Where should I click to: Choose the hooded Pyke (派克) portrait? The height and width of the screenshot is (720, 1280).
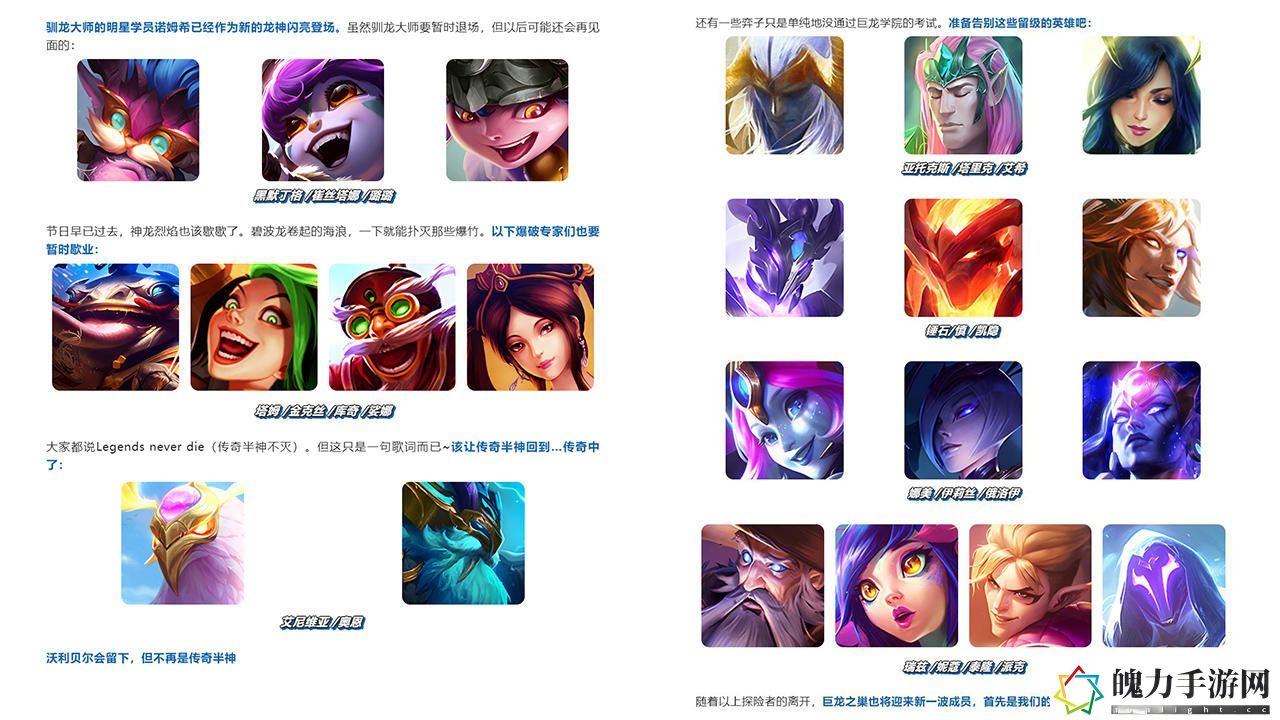(x=1164, y=586)
